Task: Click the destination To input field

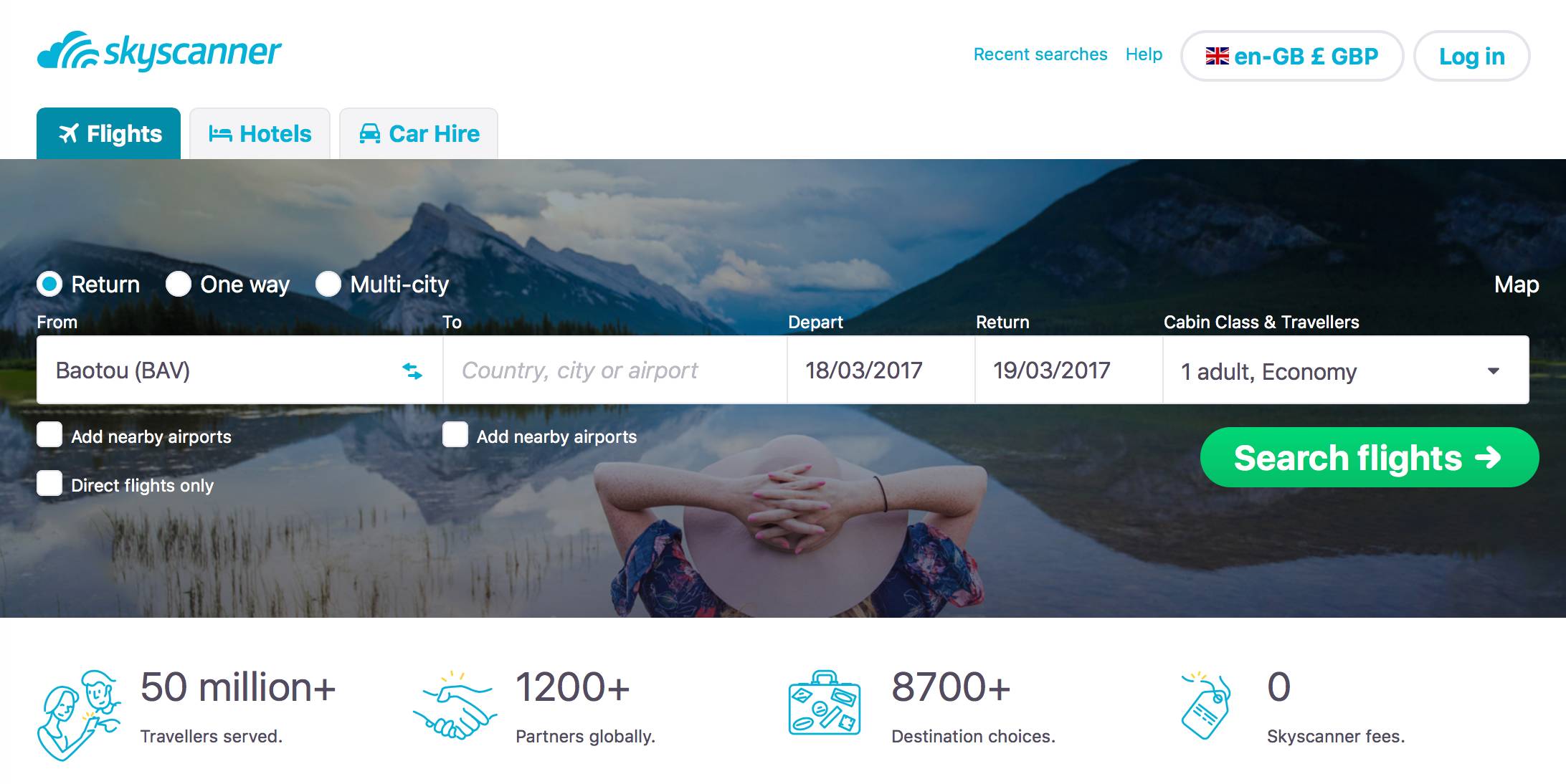Action: coord(615,370)
